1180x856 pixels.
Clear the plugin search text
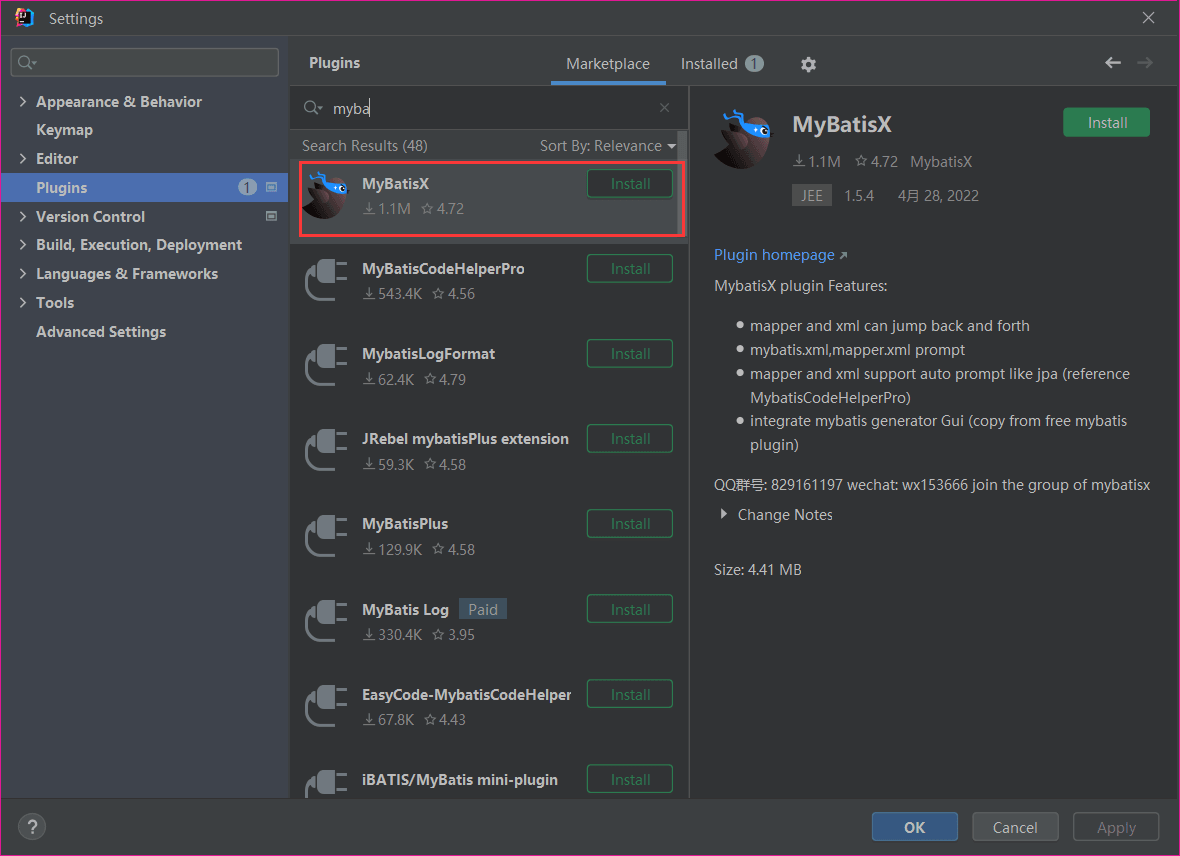[665, 108]
